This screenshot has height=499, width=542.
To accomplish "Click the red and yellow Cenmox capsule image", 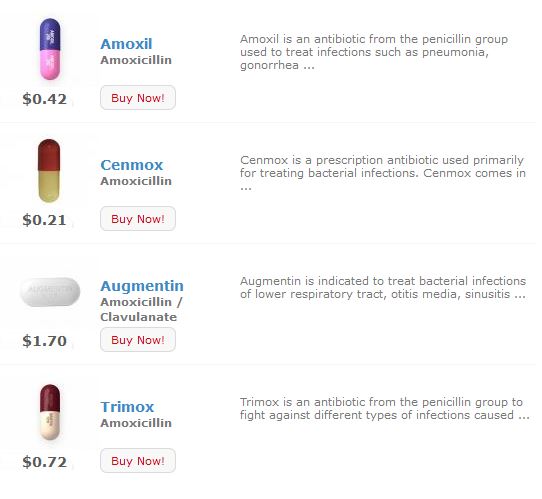I will pyautogui.click(x=49, y=170).
